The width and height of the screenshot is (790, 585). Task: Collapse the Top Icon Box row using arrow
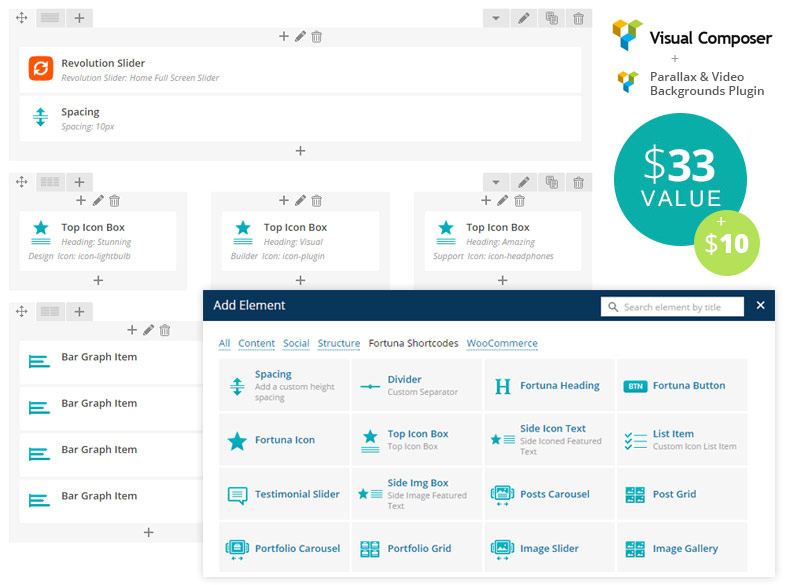pos(496,182)
